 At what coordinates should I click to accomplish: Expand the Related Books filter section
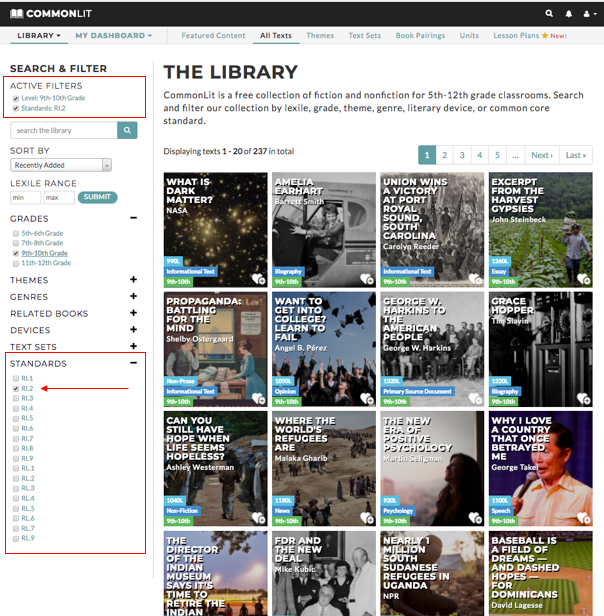(x=134, y=313)
